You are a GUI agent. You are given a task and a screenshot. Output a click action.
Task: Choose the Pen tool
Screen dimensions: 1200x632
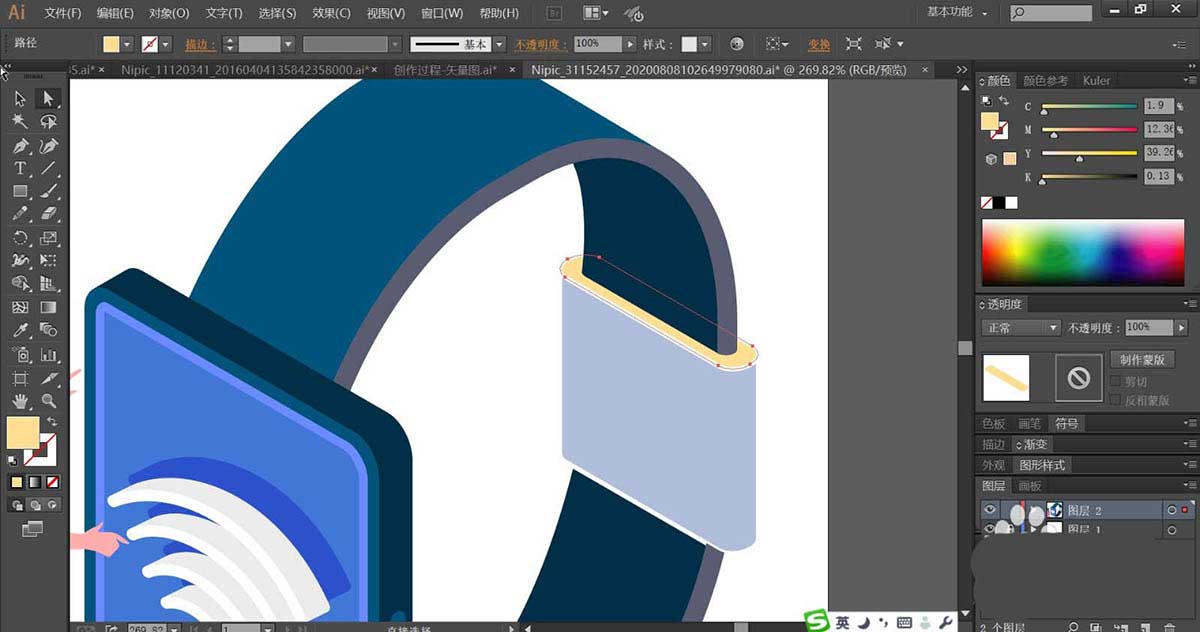coord(19,146)
